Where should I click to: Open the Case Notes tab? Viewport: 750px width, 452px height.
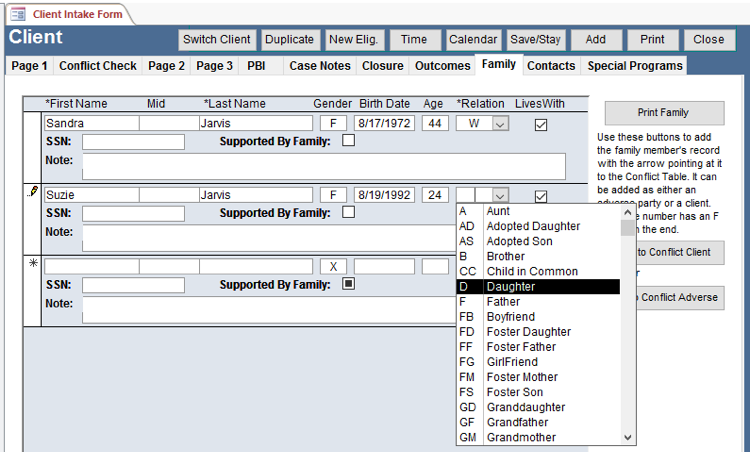[320, 66]
